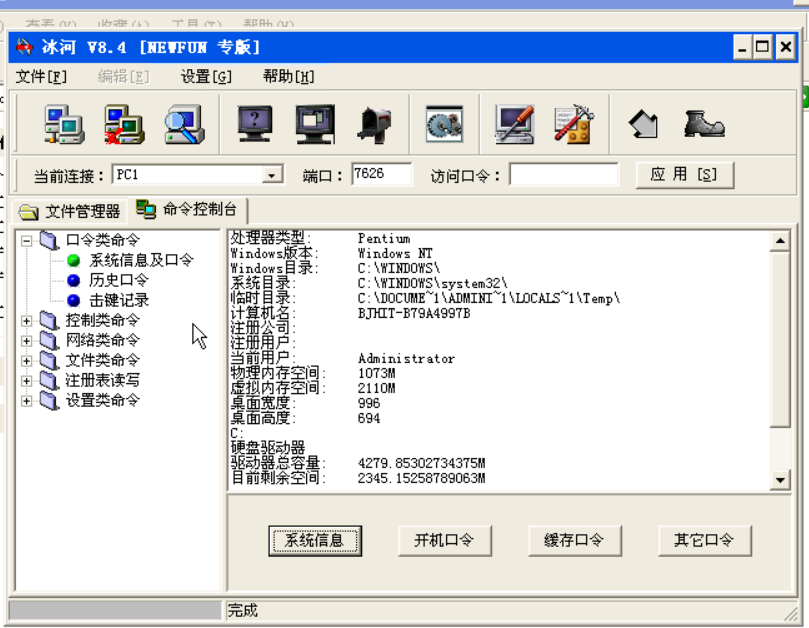Click the info panel vertical scrollbar thumb
The width and height of the screenshot is (809, 628).
pyautogui.click(x=780, y=339)
